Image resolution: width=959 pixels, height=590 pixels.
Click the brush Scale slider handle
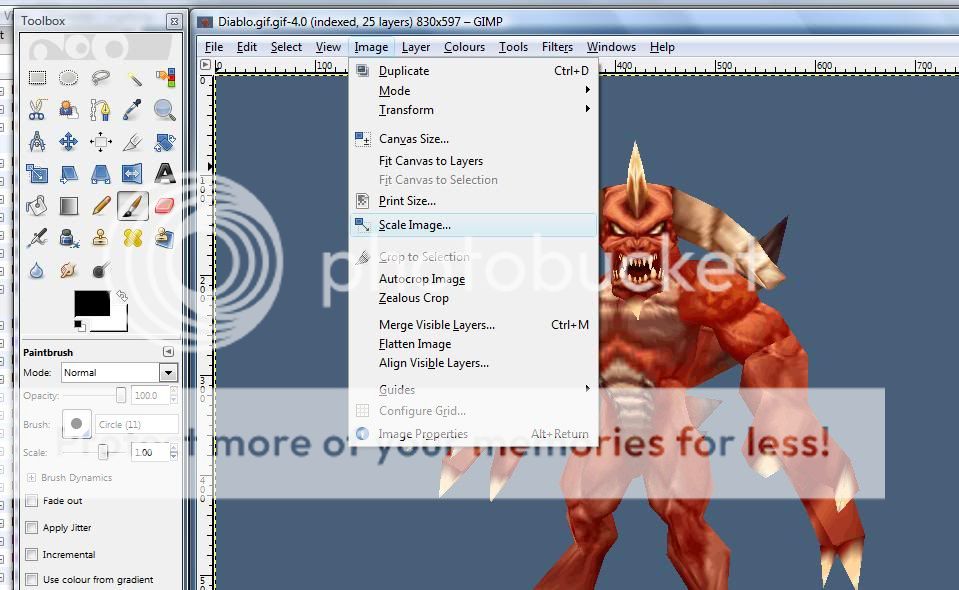103,452
